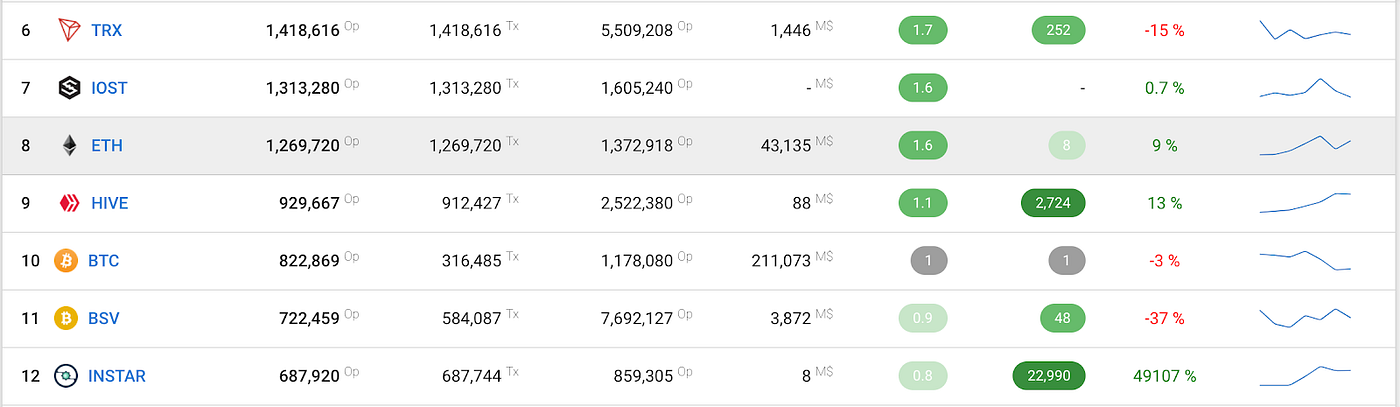Click the TRX coin logo icon
1400x407 pixels.
click(69, 30)
